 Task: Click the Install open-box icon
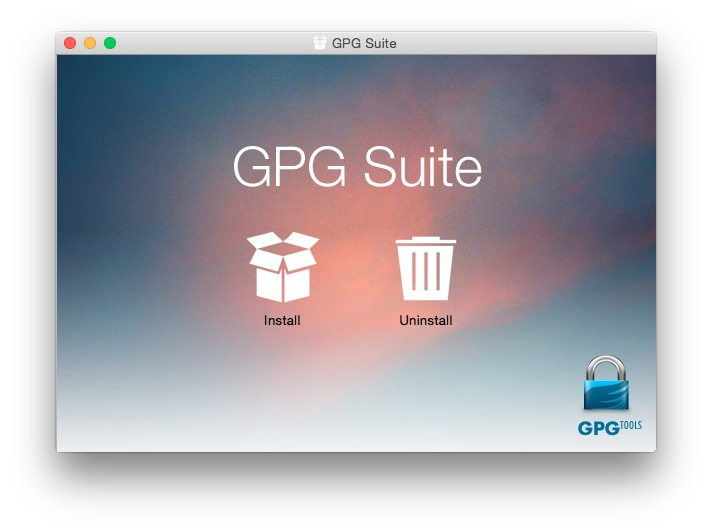pyautogui.click(x=282, y=267)
